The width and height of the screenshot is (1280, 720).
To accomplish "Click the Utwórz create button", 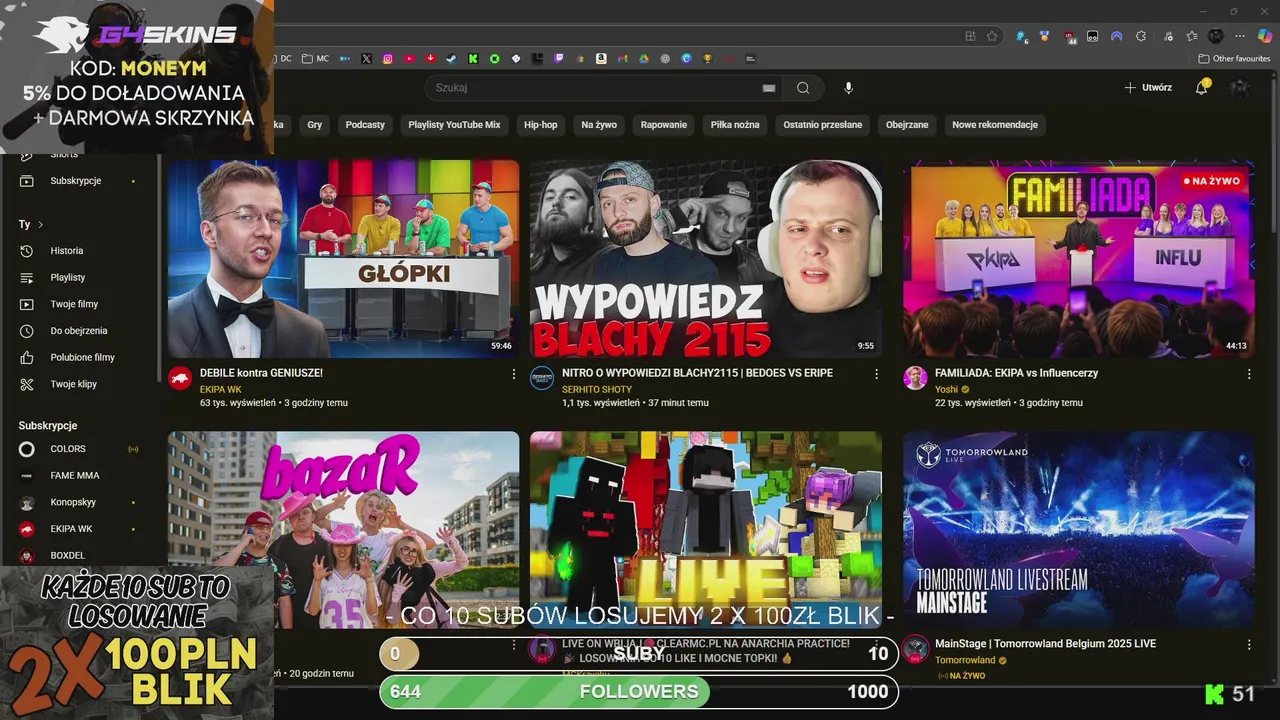I will (1148, 88).
